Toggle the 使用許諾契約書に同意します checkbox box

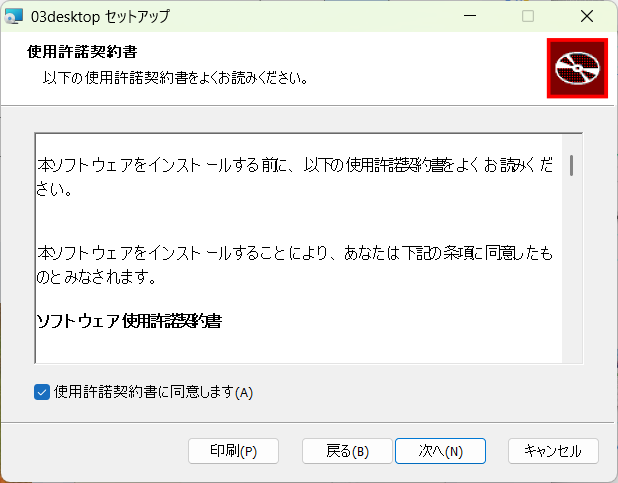coord(42,392)
